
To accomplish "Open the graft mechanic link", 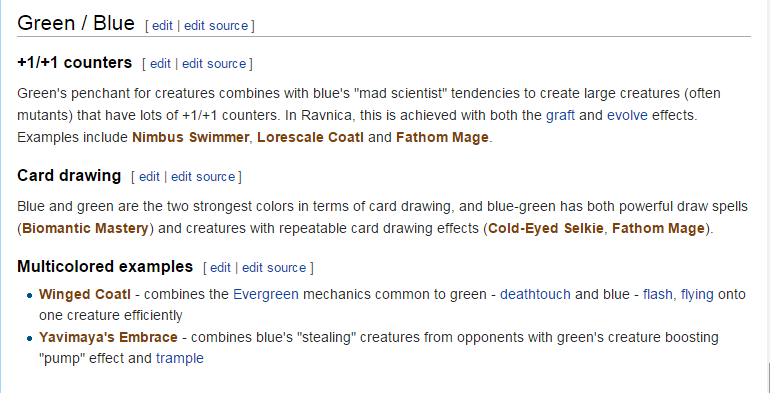I will 560,115.
